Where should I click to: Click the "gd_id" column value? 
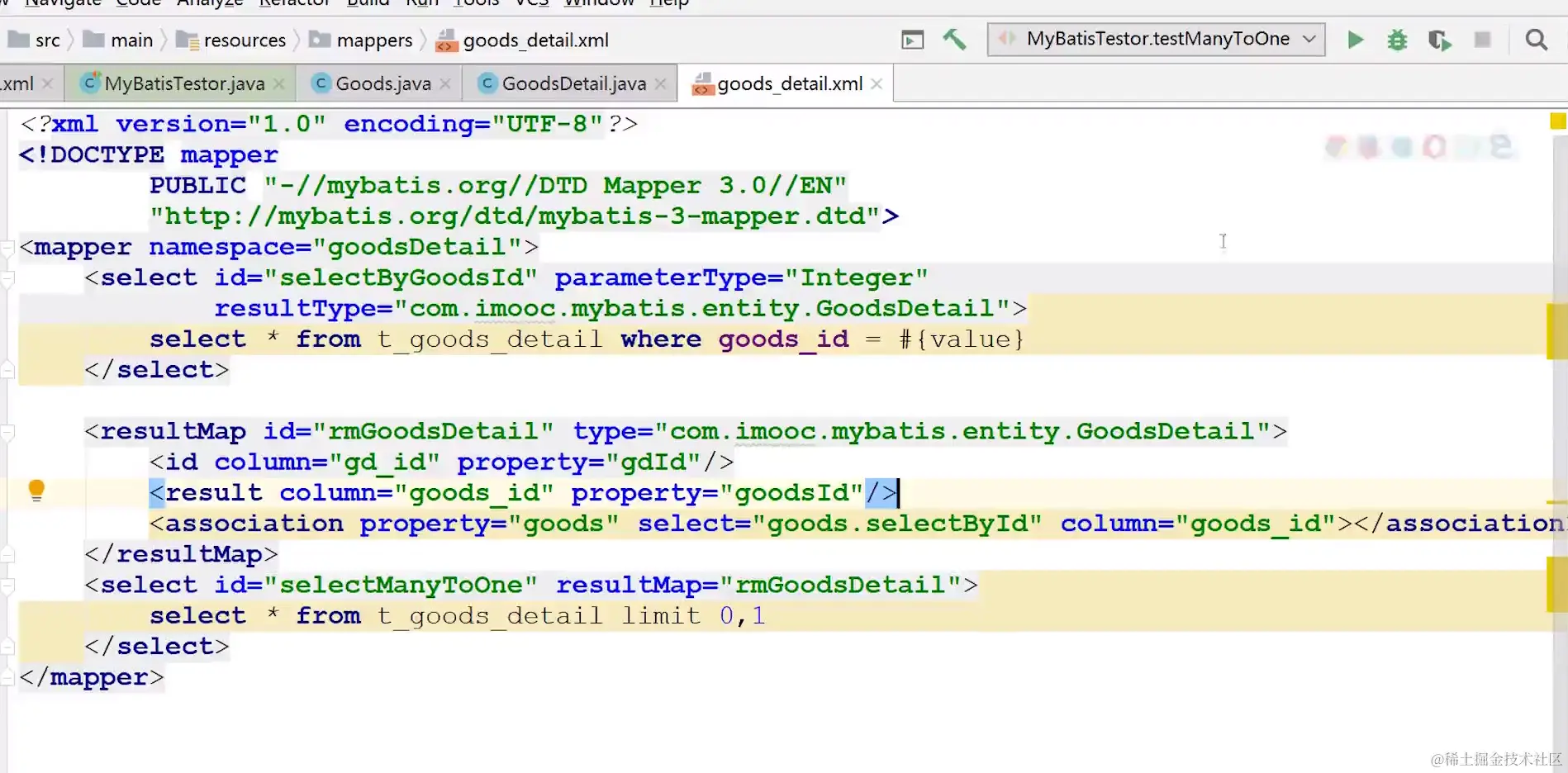click(x=384, y=462)
